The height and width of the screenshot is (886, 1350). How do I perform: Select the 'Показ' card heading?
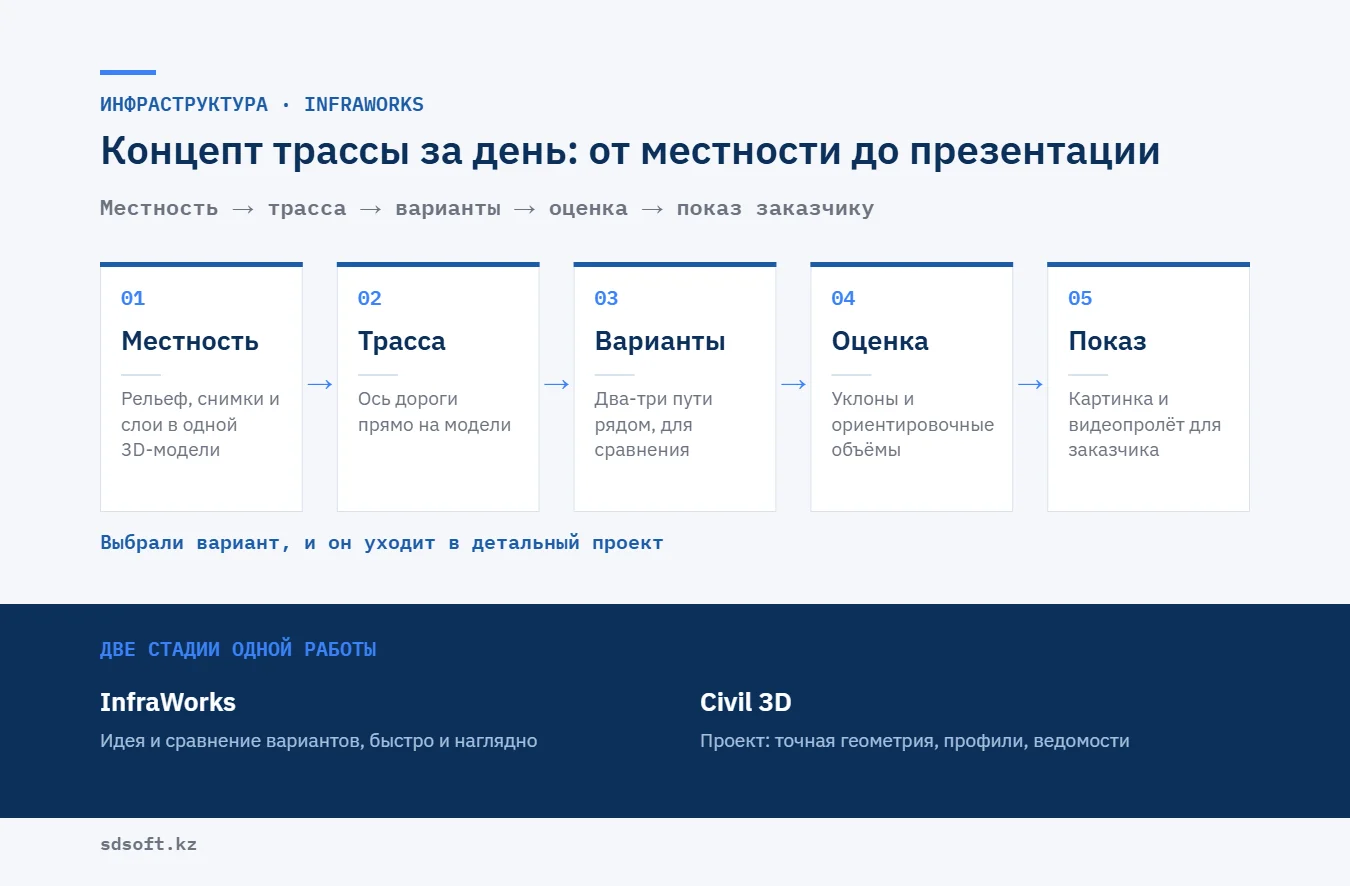click(x=1107, y=341)
